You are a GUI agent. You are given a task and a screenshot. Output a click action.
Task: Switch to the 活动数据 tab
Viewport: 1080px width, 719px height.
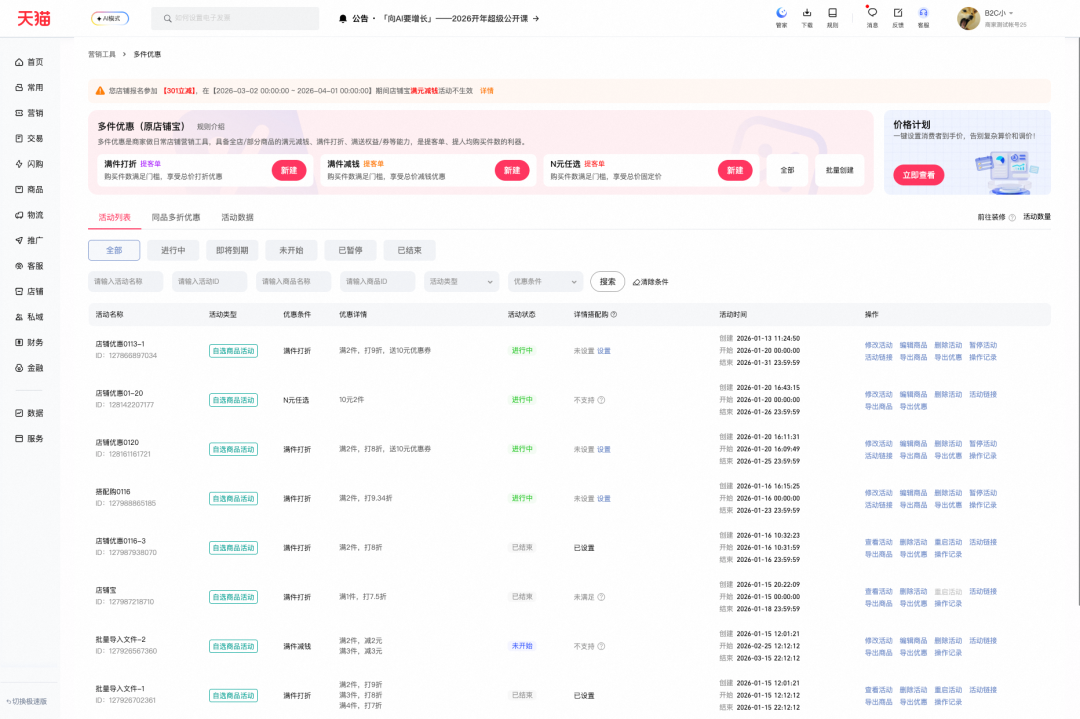click(237, 218)
